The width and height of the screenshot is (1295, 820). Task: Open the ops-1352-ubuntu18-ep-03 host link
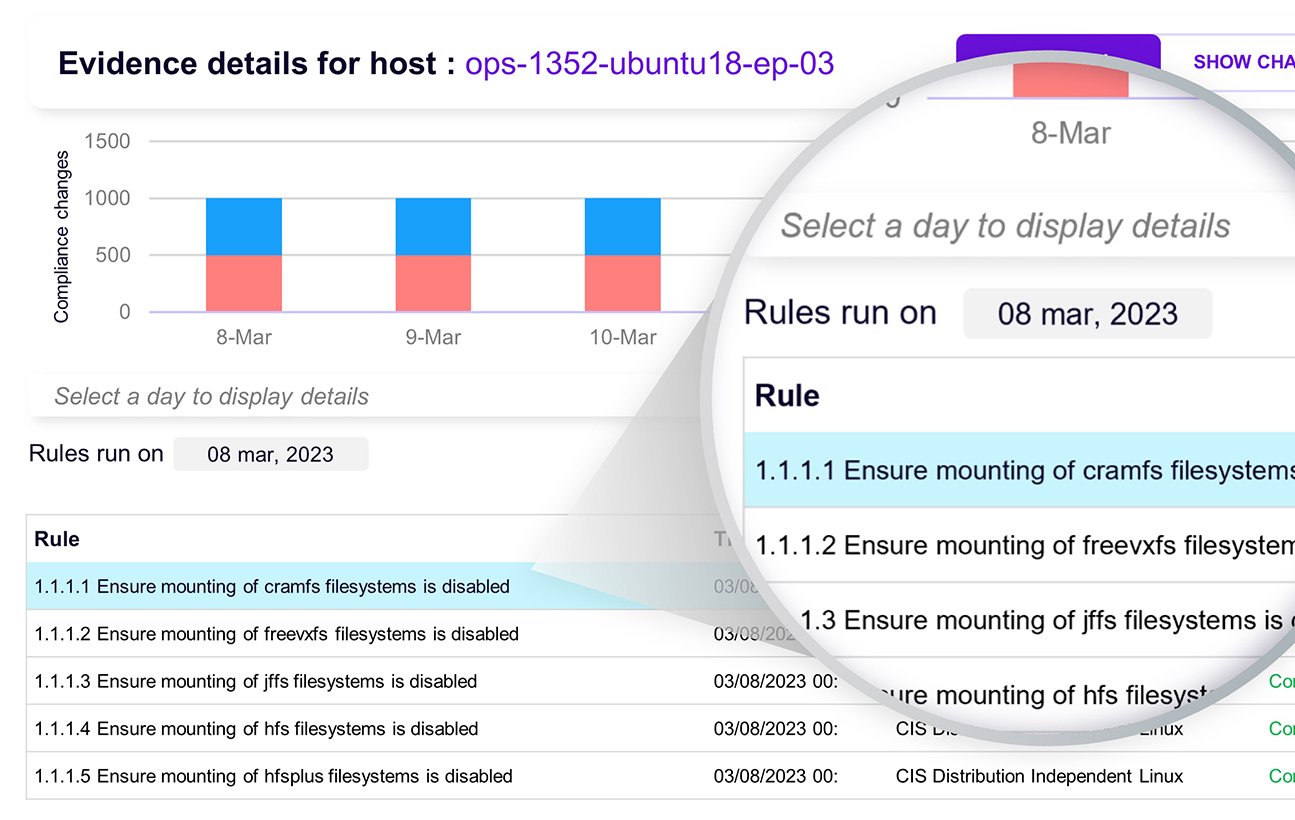(x=649, y=63)
